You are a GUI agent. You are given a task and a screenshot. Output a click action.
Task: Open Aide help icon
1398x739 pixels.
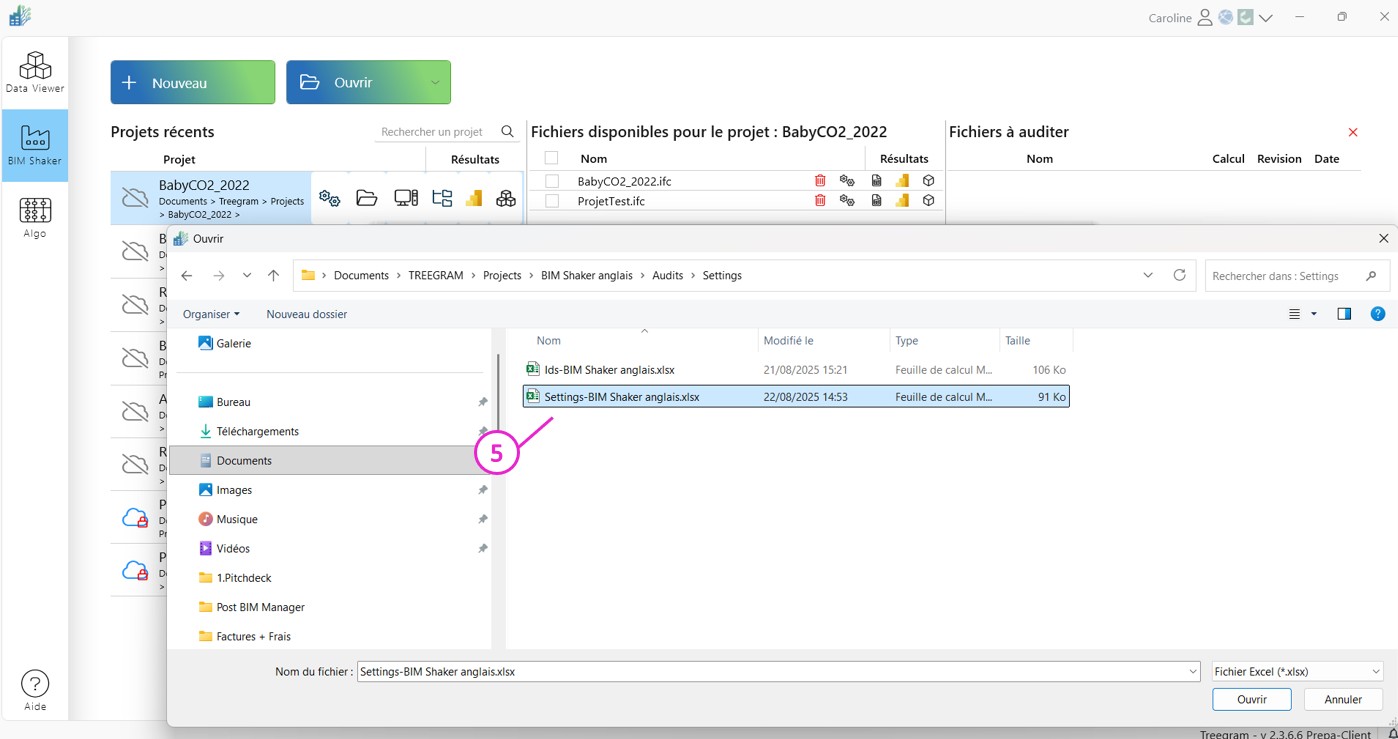point(35,690)
